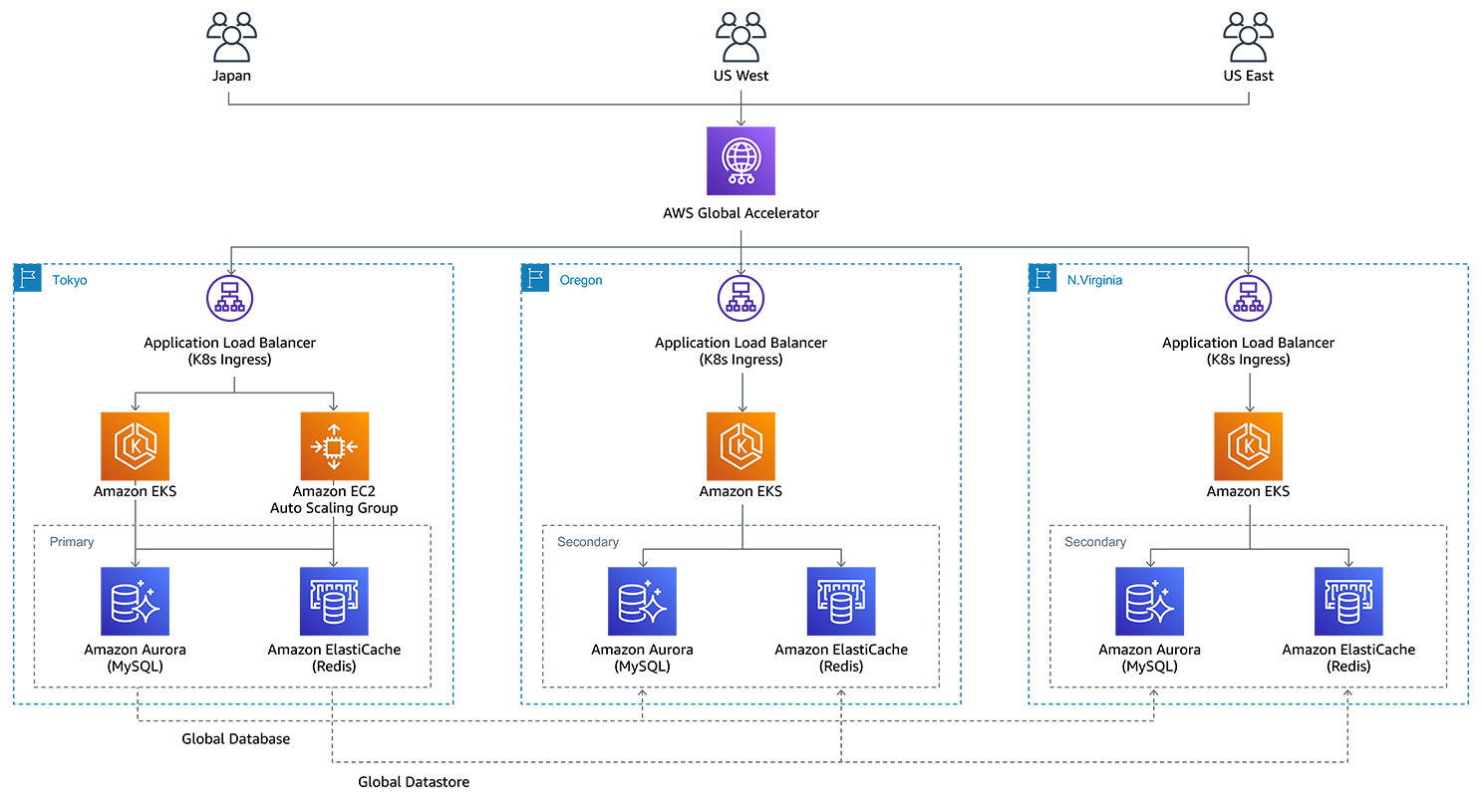The width and height of the screenshot is (1483, 812).
Task: Click 'Amazon Aurora (MySQL)' label in Tokyo
Action: [x=135, y=658]
